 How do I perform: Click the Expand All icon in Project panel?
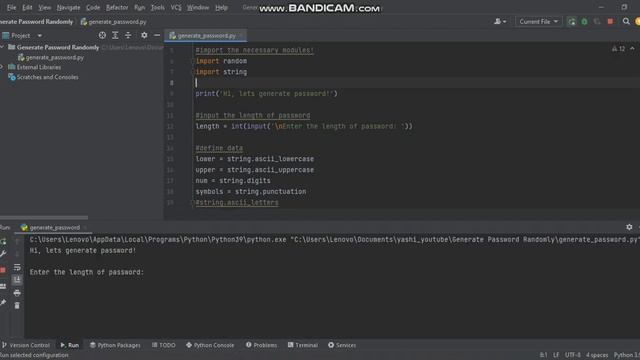coord(115,36)
